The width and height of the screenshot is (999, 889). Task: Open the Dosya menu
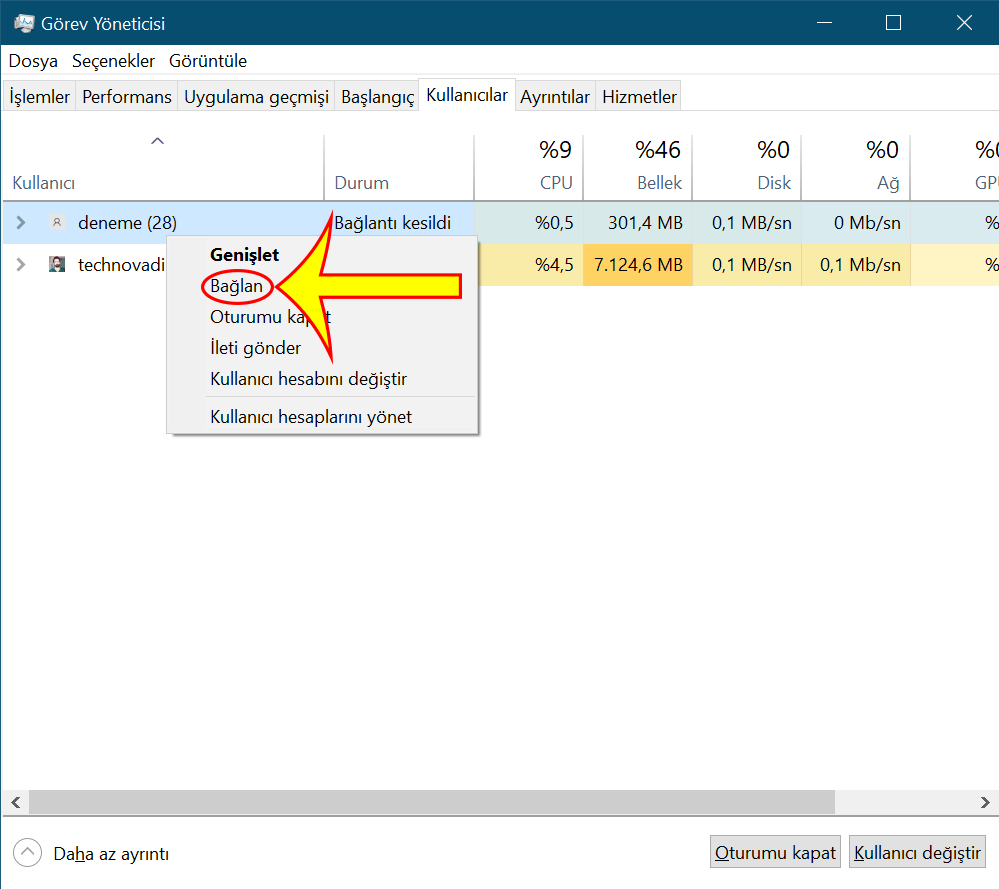[32, 60]
